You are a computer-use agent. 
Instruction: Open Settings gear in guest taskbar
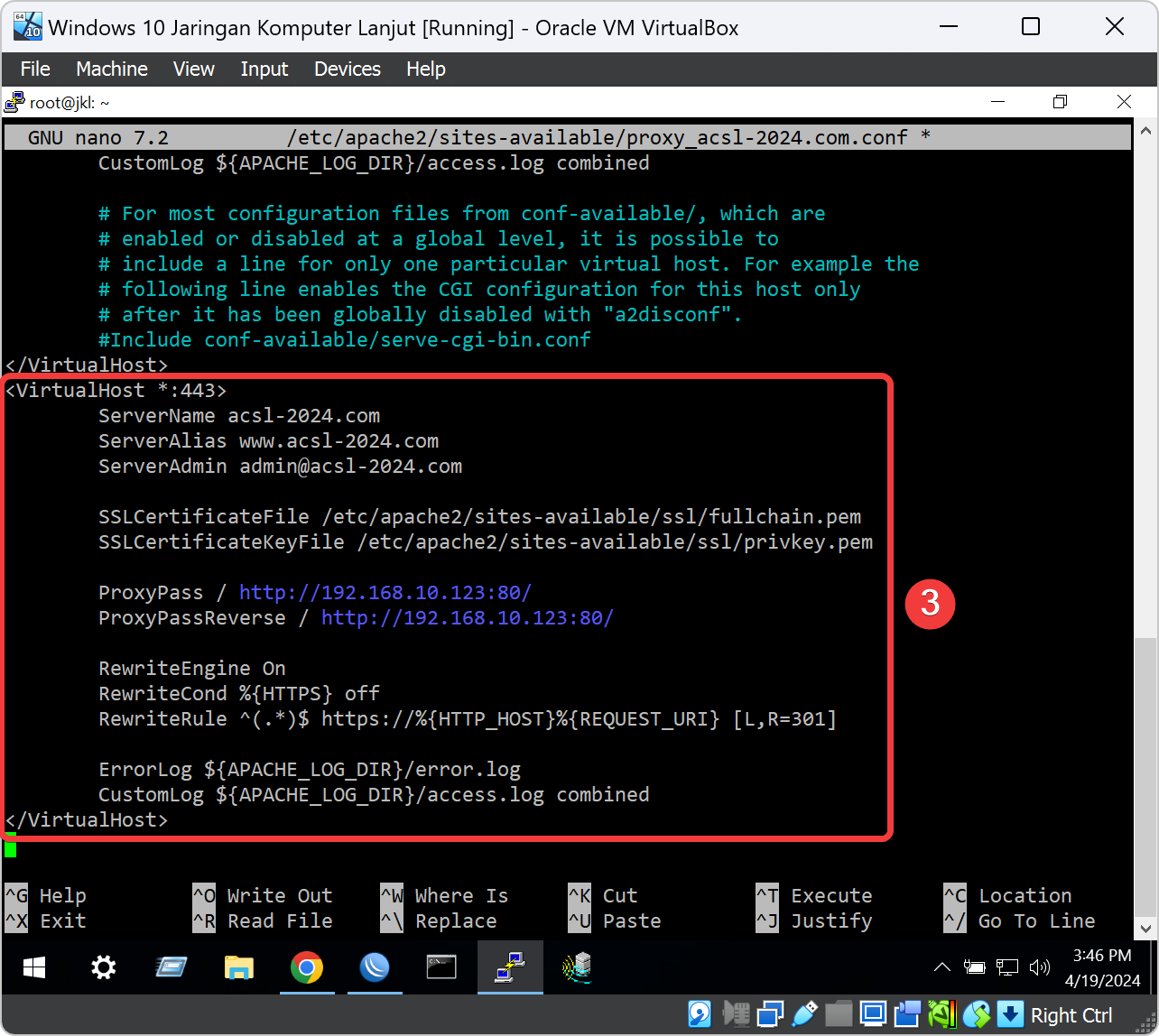pyautogui.click(x=104, y=968)
